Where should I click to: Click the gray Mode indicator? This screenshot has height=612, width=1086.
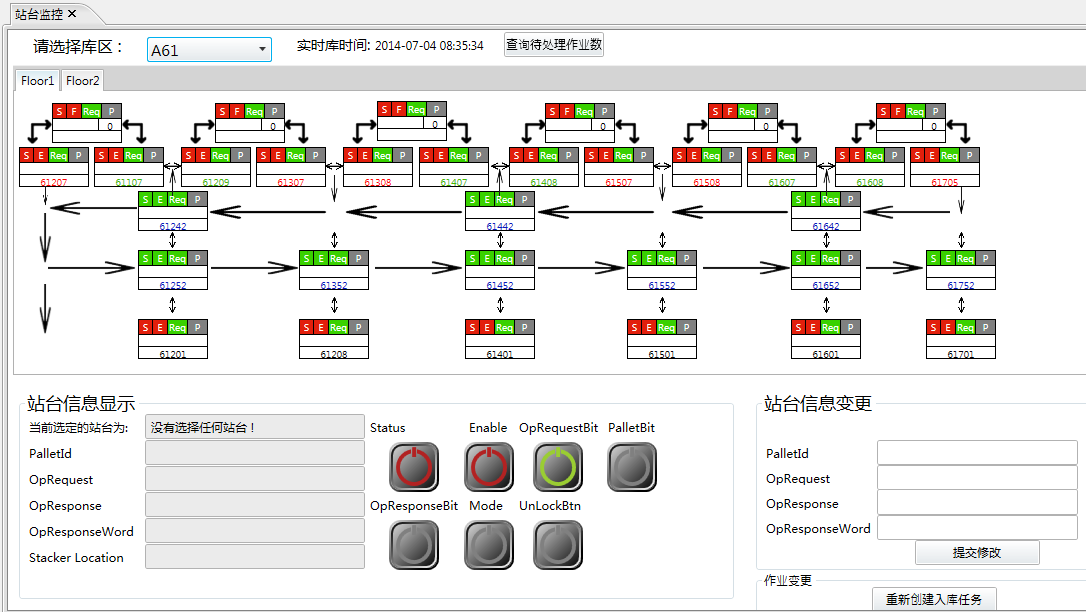coord(488,545)
